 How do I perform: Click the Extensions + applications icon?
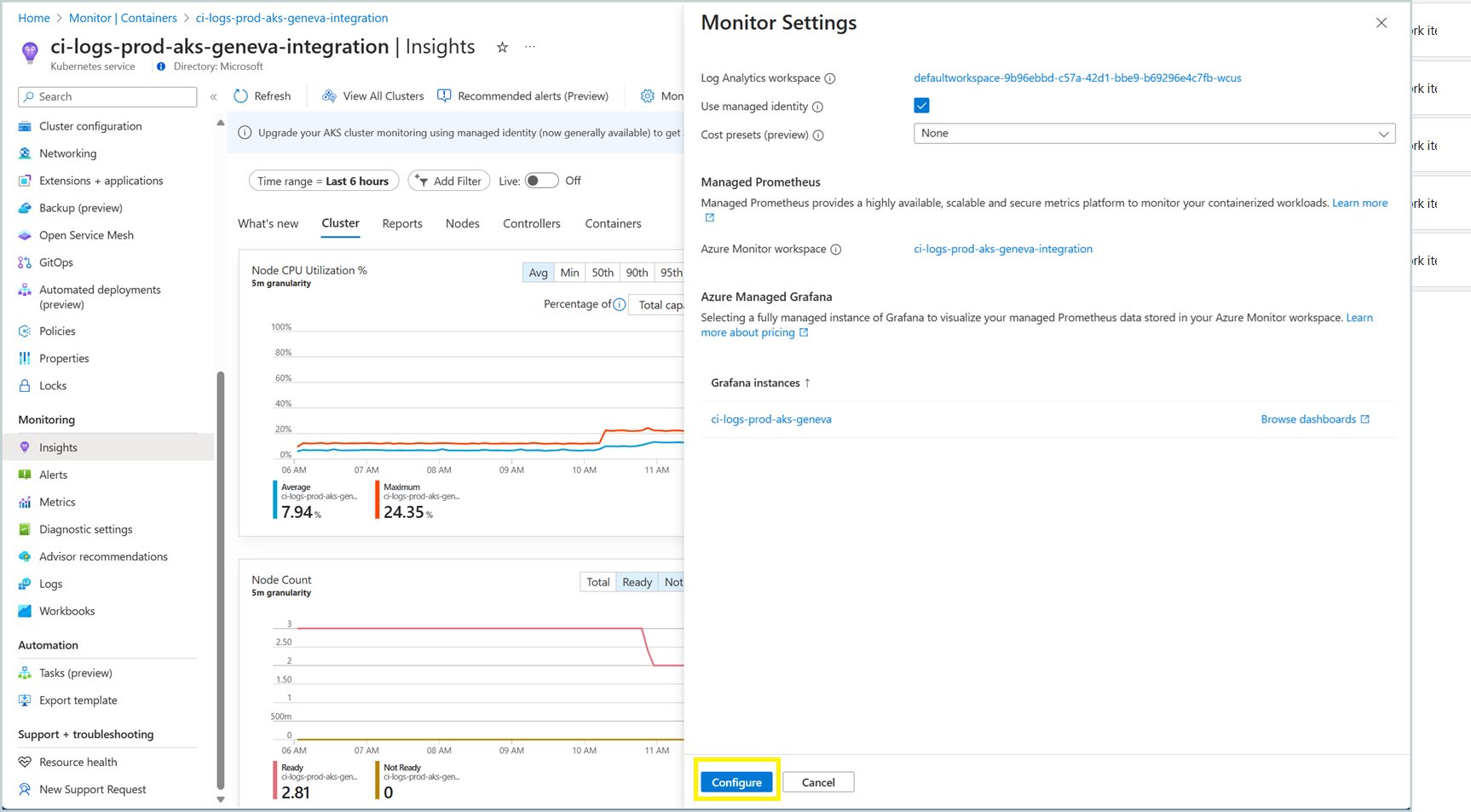pos(25,181)
